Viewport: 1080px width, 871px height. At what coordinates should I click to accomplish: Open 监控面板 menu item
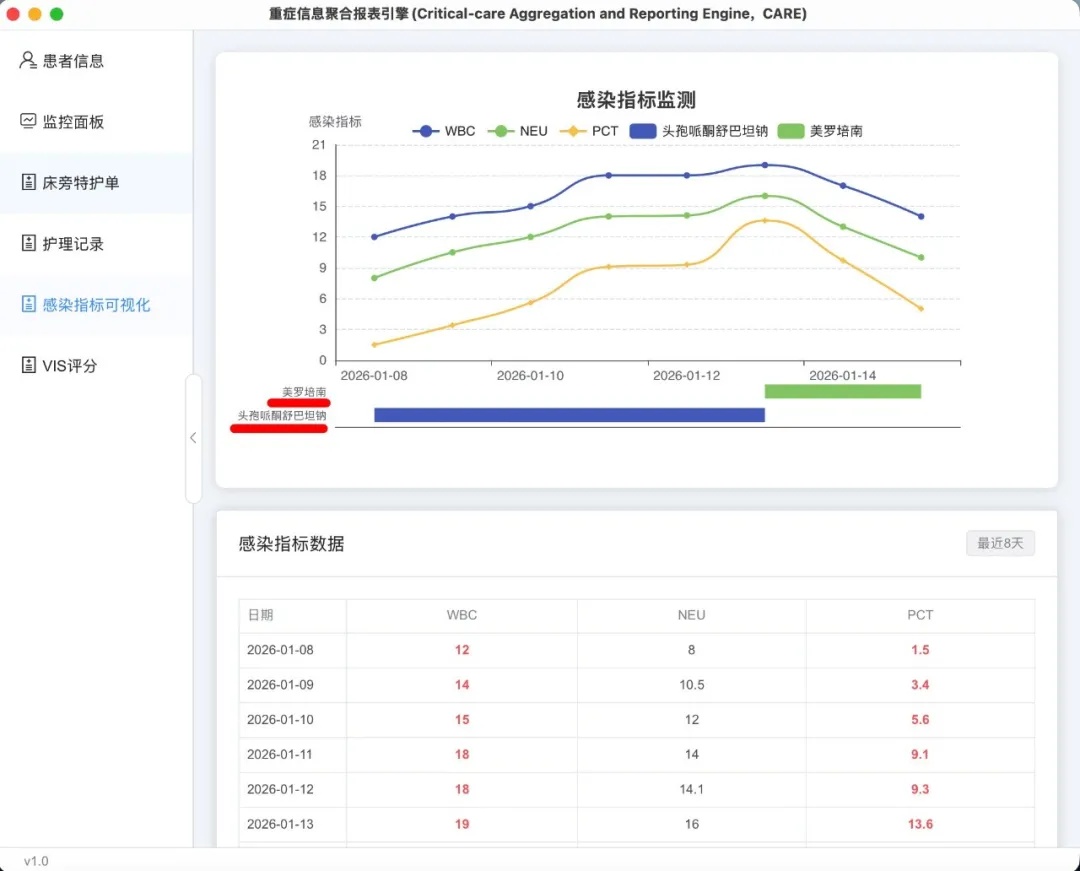click(x=96, y=121)
